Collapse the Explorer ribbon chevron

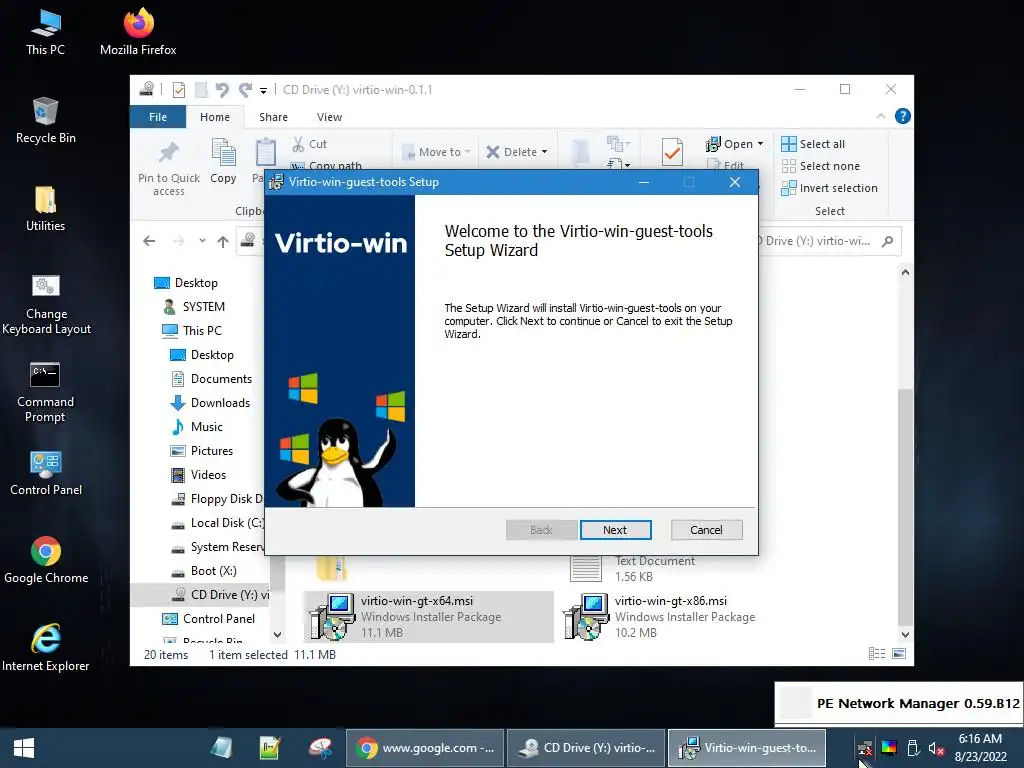coord(880,116)
